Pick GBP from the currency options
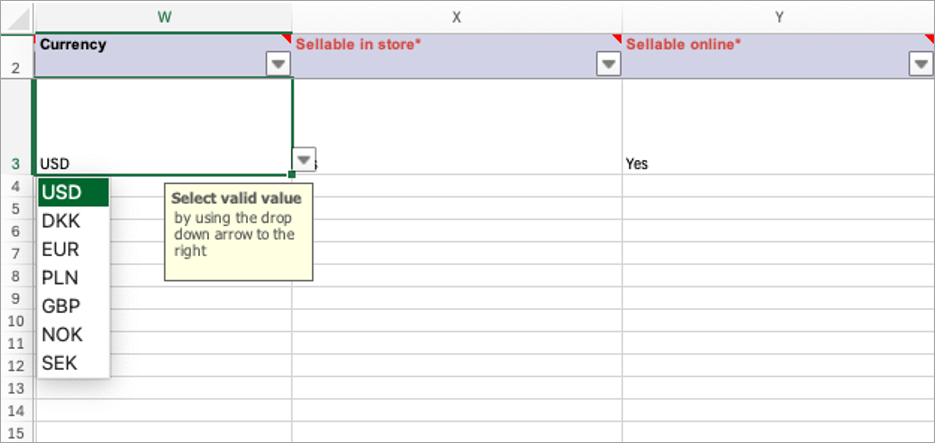This screenshot has width=935, height=443. click(62, 306)
